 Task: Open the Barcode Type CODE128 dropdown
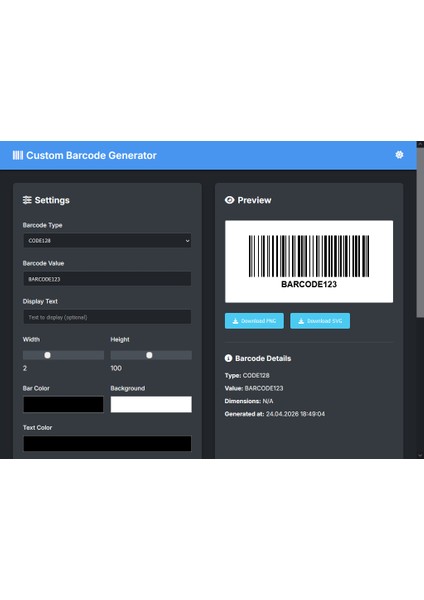click(x=107, y=241)
